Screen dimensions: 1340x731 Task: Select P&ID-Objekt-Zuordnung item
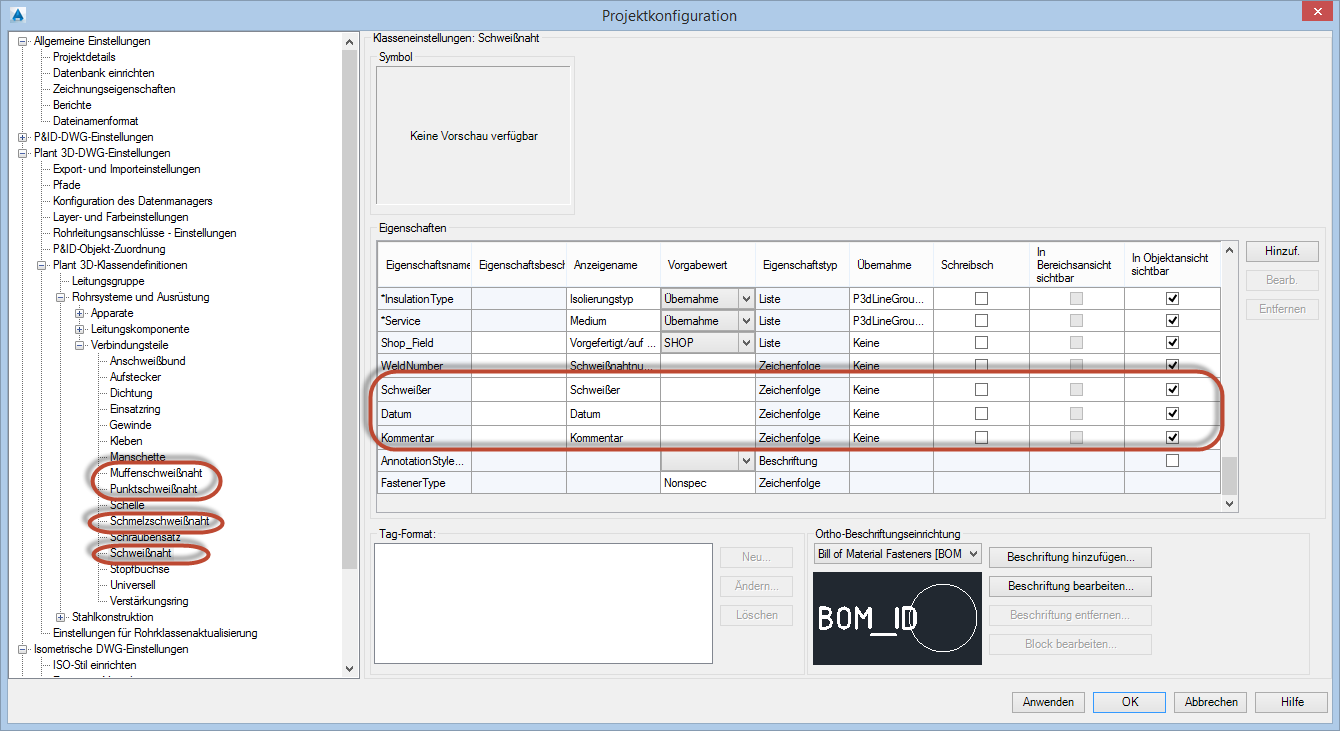pos(109,249)
